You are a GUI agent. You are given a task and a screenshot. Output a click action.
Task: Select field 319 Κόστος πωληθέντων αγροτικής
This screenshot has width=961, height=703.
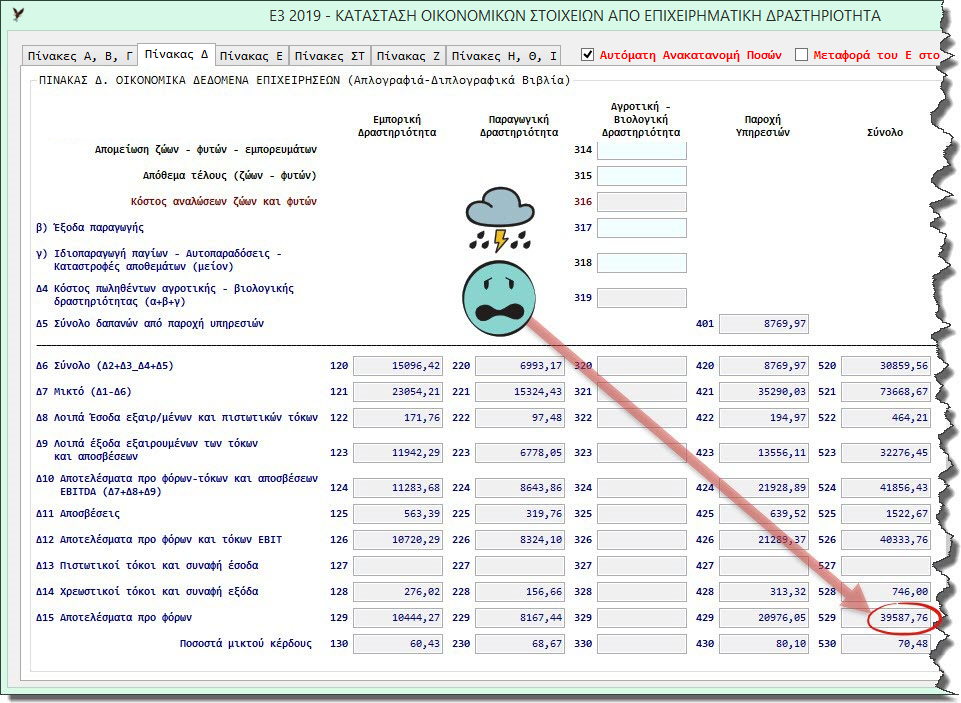tap(642, 298)
